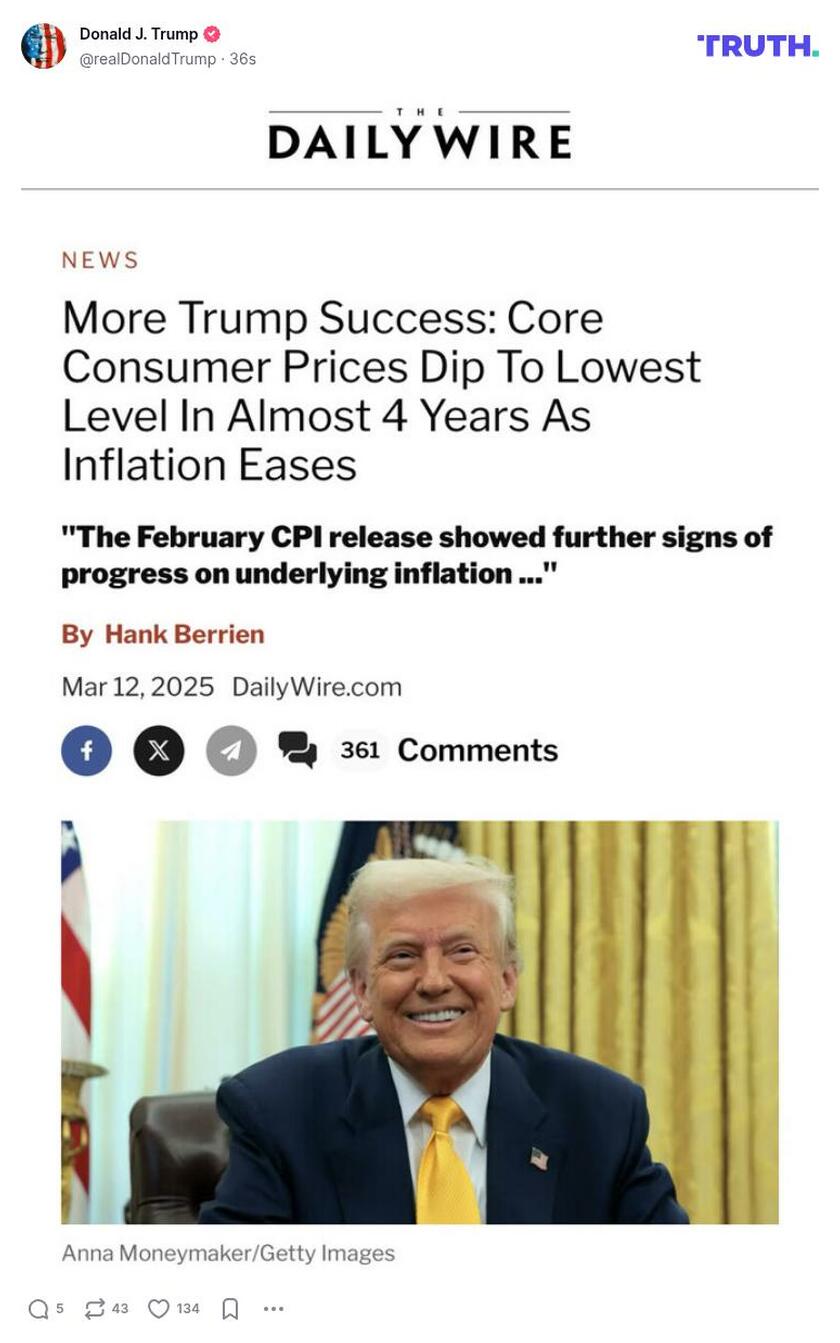Expand the Daily Wire masthead link
Viewport: 840px width, 1343px height.
pos(419,135)
